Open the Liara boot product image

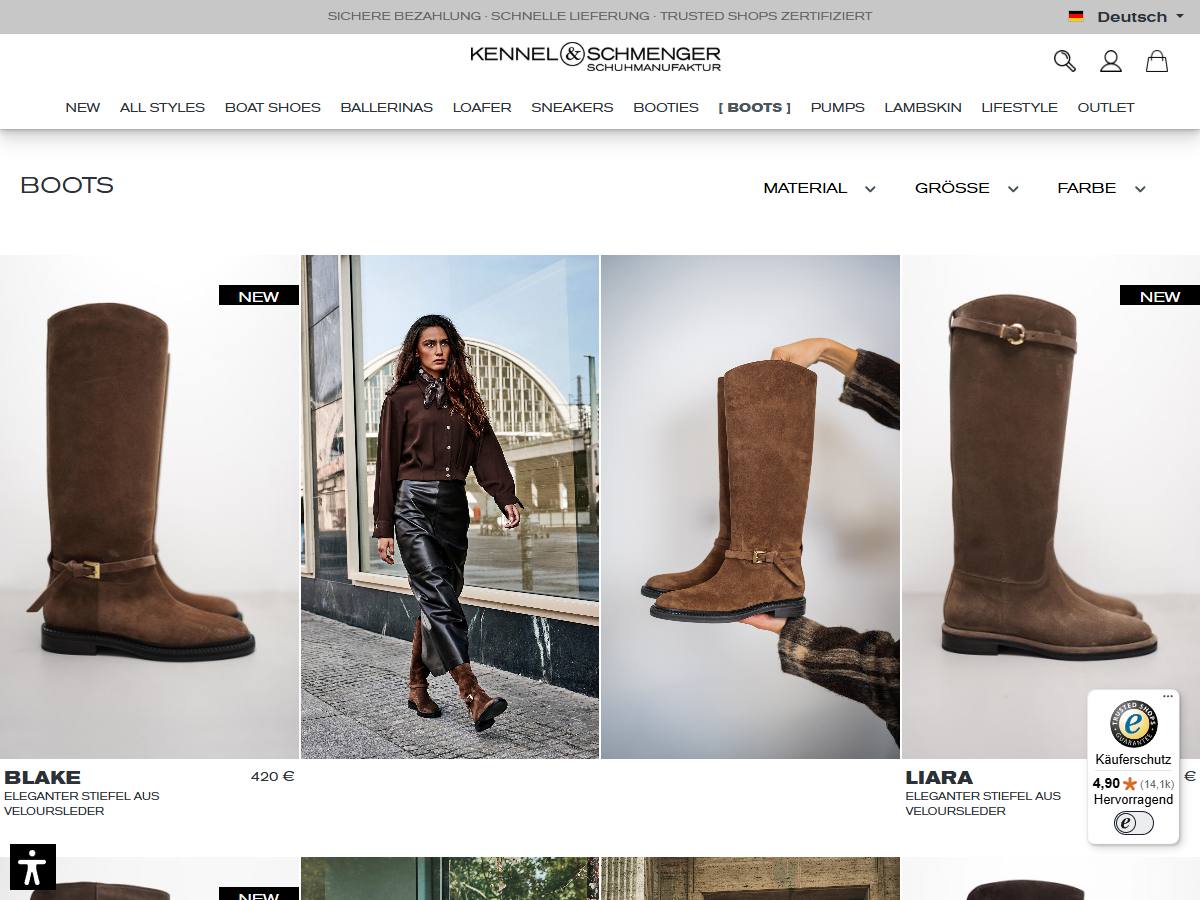coord(1050,507)
